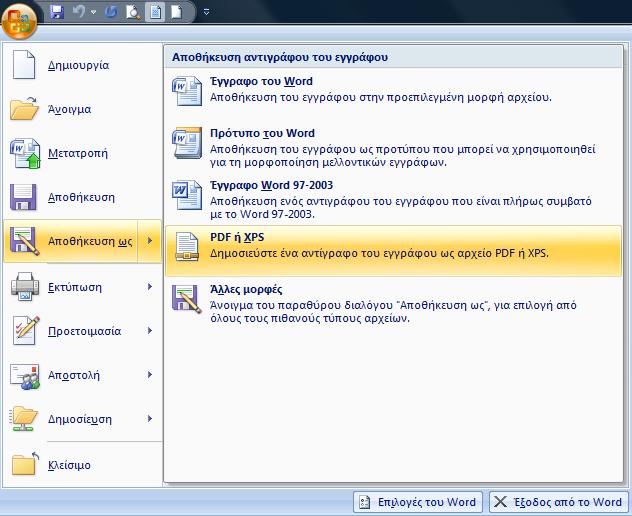This screenshot has height=516, width=632.
Task: Select the Αποστολή menu label
Action: click(74, 375)
